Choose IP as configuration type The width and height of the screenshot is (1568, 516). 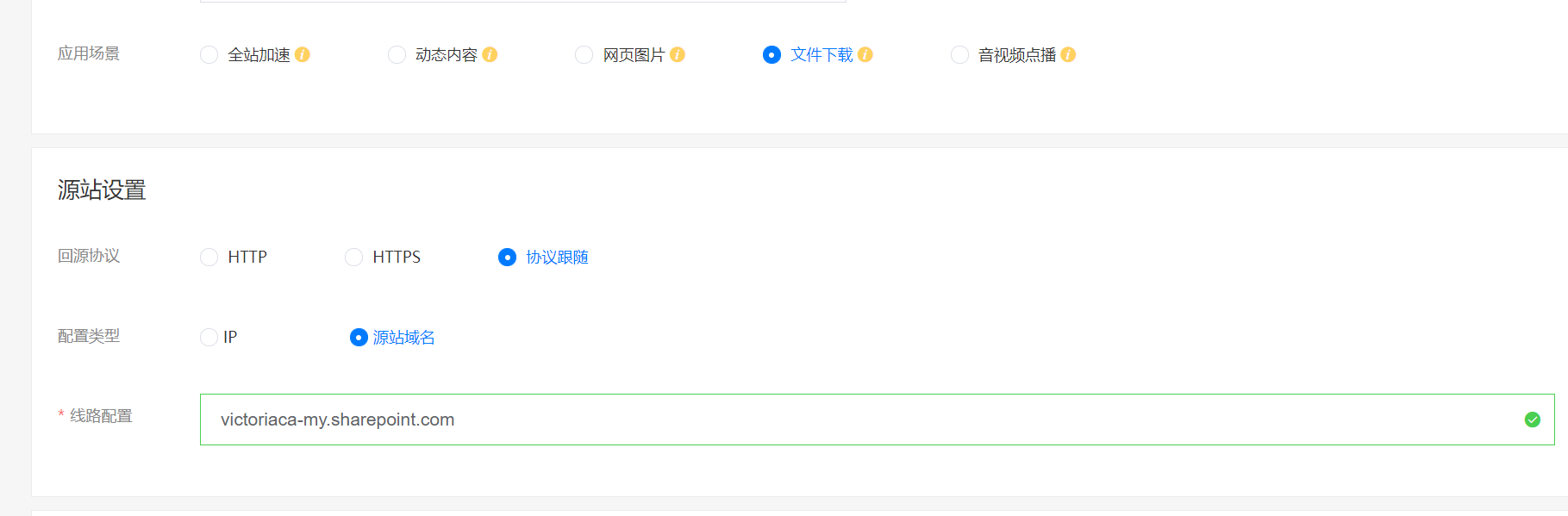209,338
